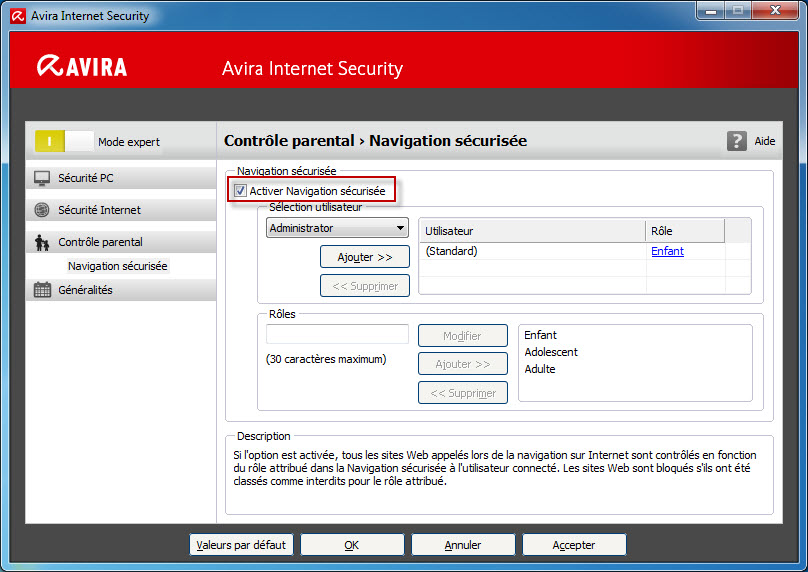This screenshot has height=572, width=808.
Task: Open Contrôle parental section
Action: coord(121,242)
